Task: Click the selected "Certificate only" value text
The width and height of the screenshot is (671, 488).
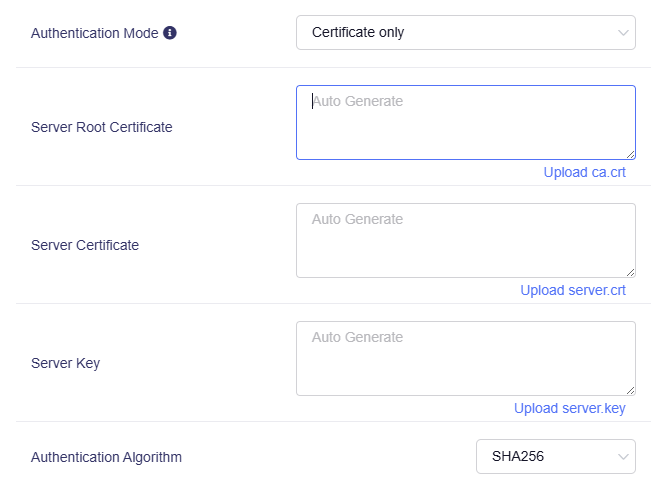Action: (x=358, y=32)
